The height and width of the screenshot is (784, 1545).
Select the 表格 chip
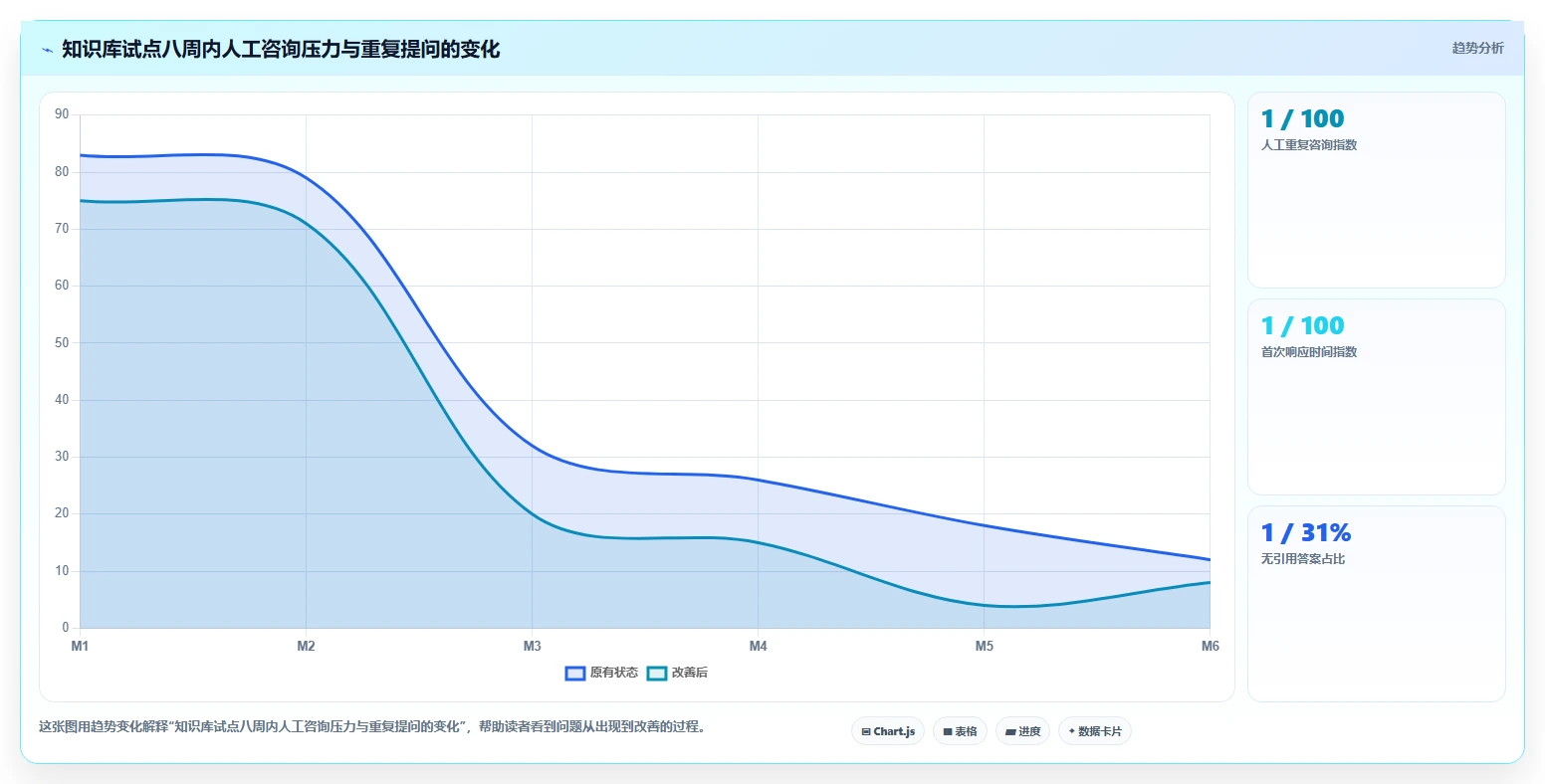(960, 731)
